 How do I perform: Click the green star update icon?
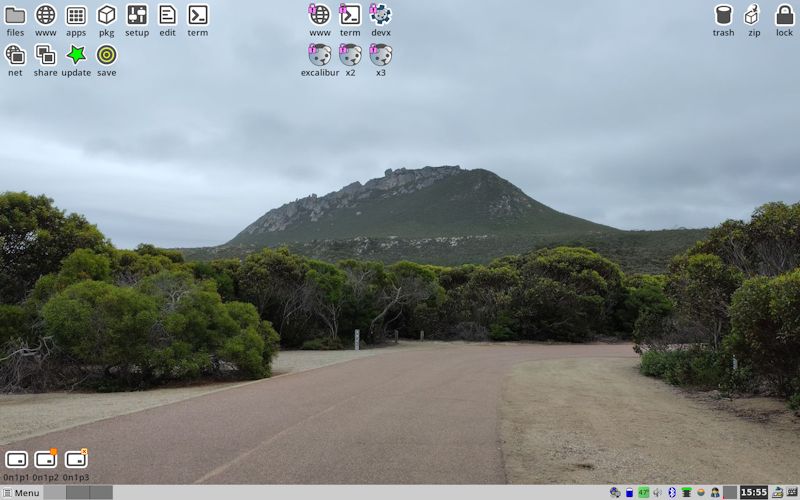click(x=76, y=60)
